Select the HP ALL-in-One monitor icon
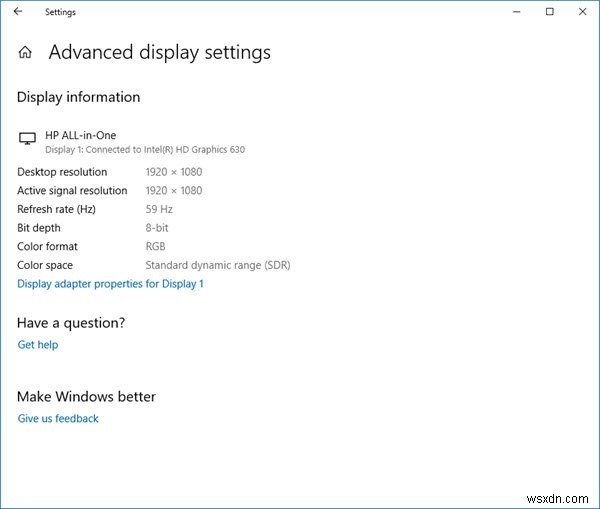The width and height of the screenshot is (600, 509). click(x=28, y=138)
